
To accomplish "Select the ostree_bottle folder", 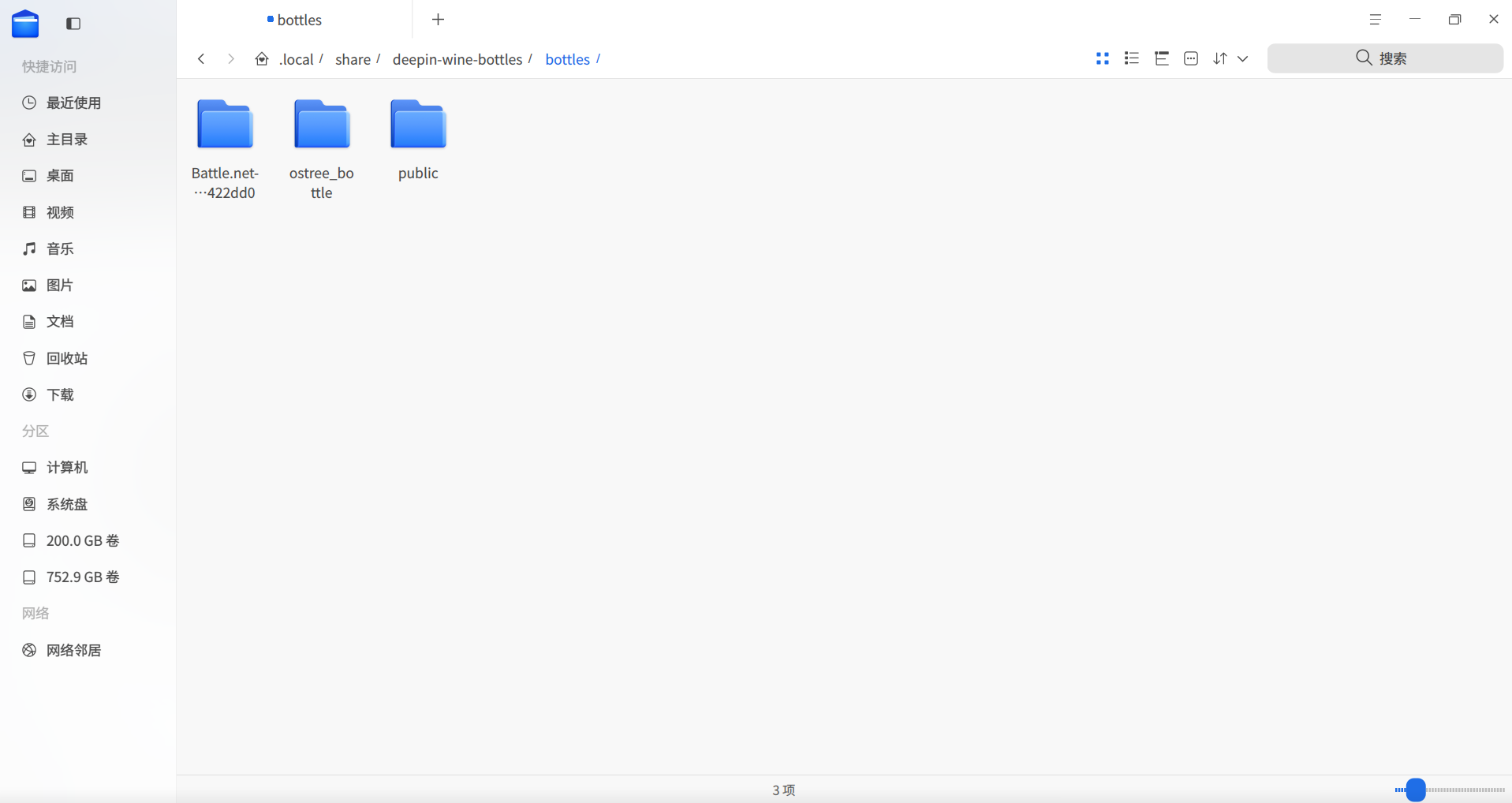I will (x=322, y=150).
